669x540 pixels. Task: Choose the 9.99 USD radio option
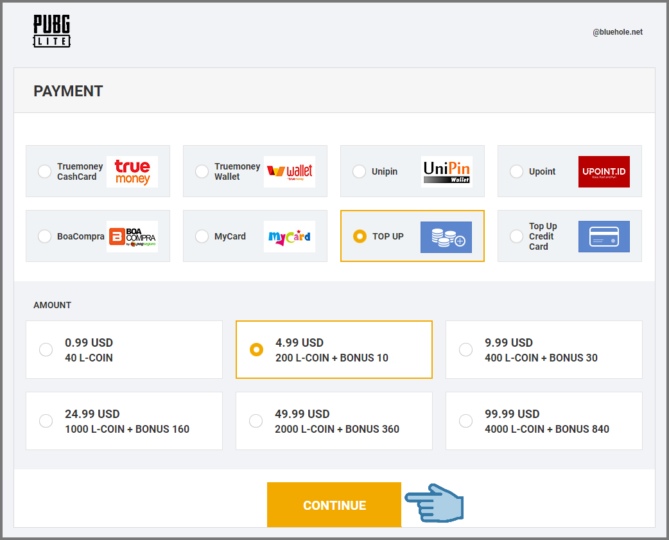coord(465,350)
